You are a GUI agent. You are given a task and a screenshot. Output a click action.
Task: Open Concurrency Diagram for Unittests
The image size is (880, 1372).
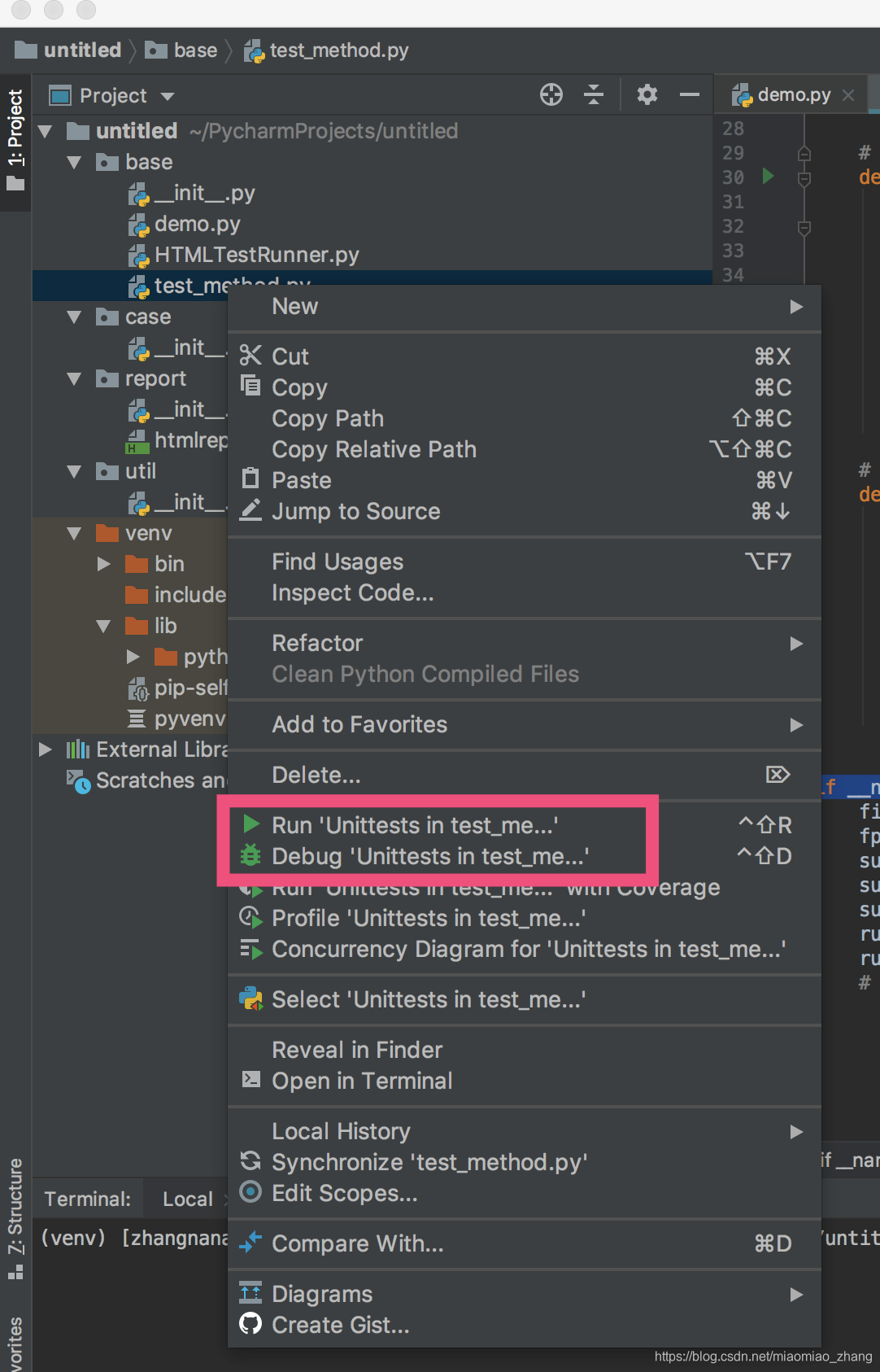pos(525,949)
